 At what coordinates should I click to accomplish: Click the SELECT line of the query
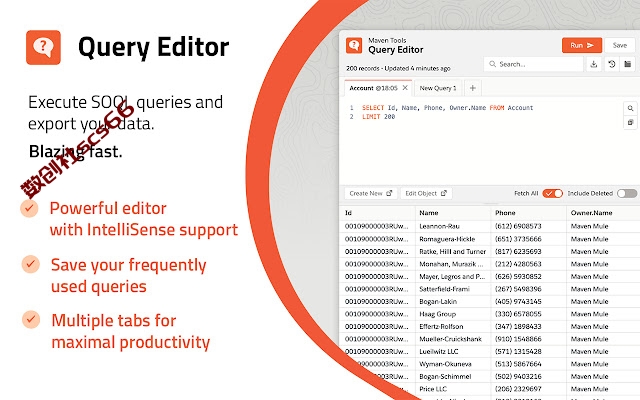447,108
